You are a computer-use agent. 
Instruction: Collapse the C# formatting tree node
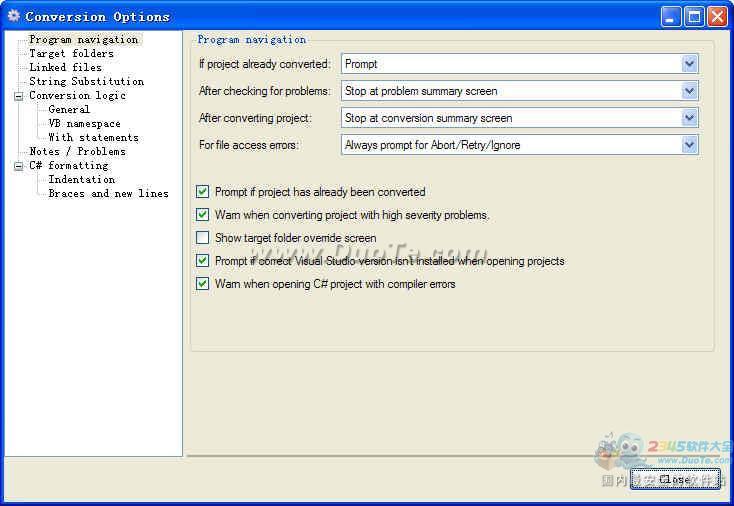point(18,166)
